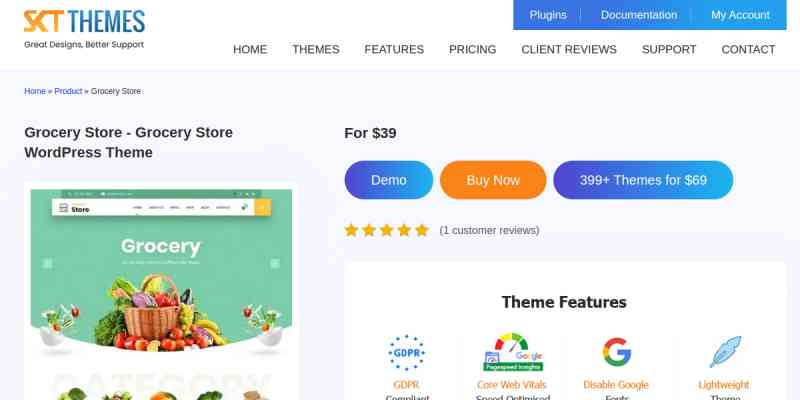Image resolution: width=800 pixels, height=400 pixels.
Task: Open the Documentation top bar link
Action: coord(639,15)
